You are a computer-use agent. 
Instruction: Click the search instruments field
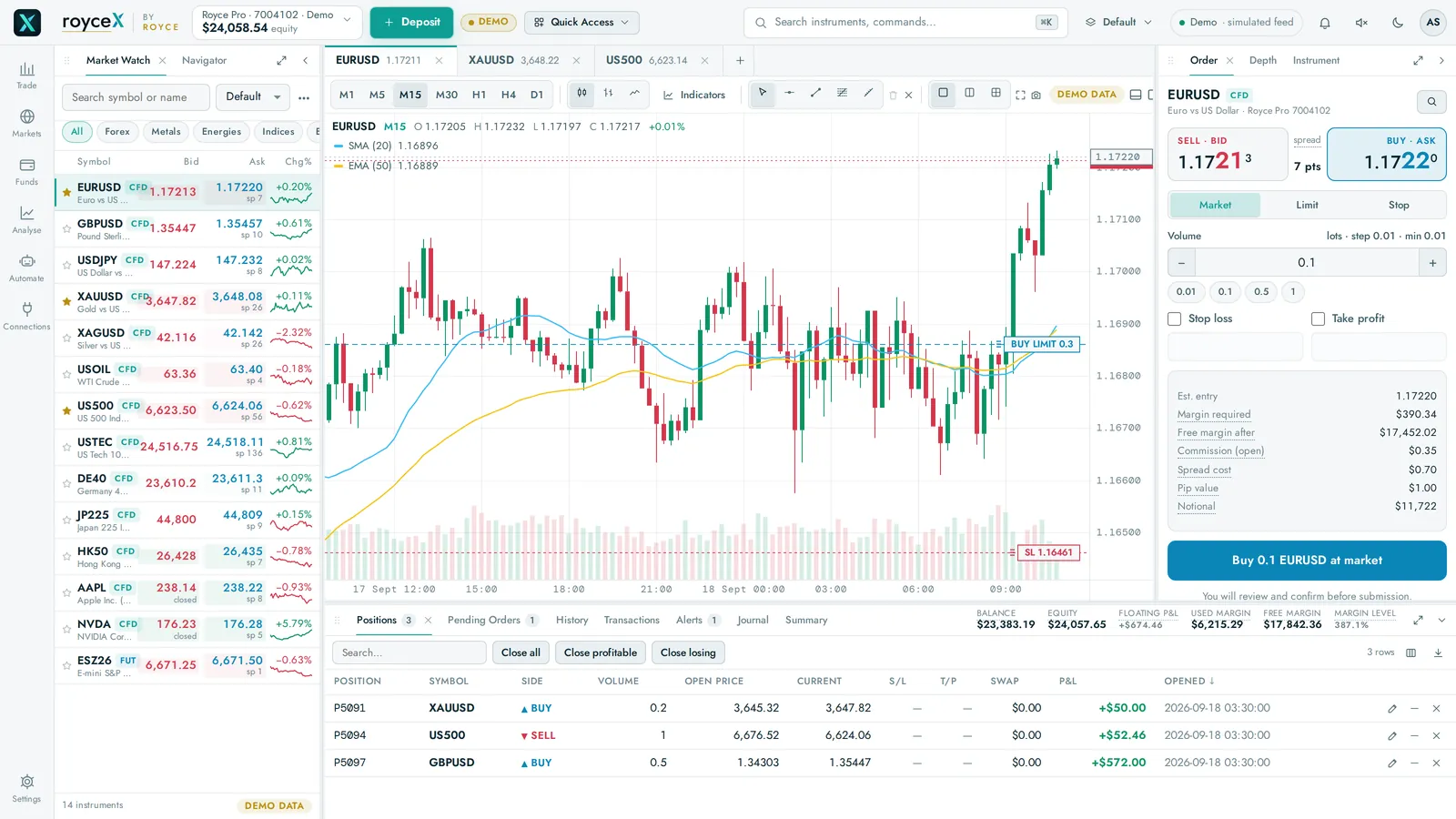pyautogui.click(x=906, y=22)
